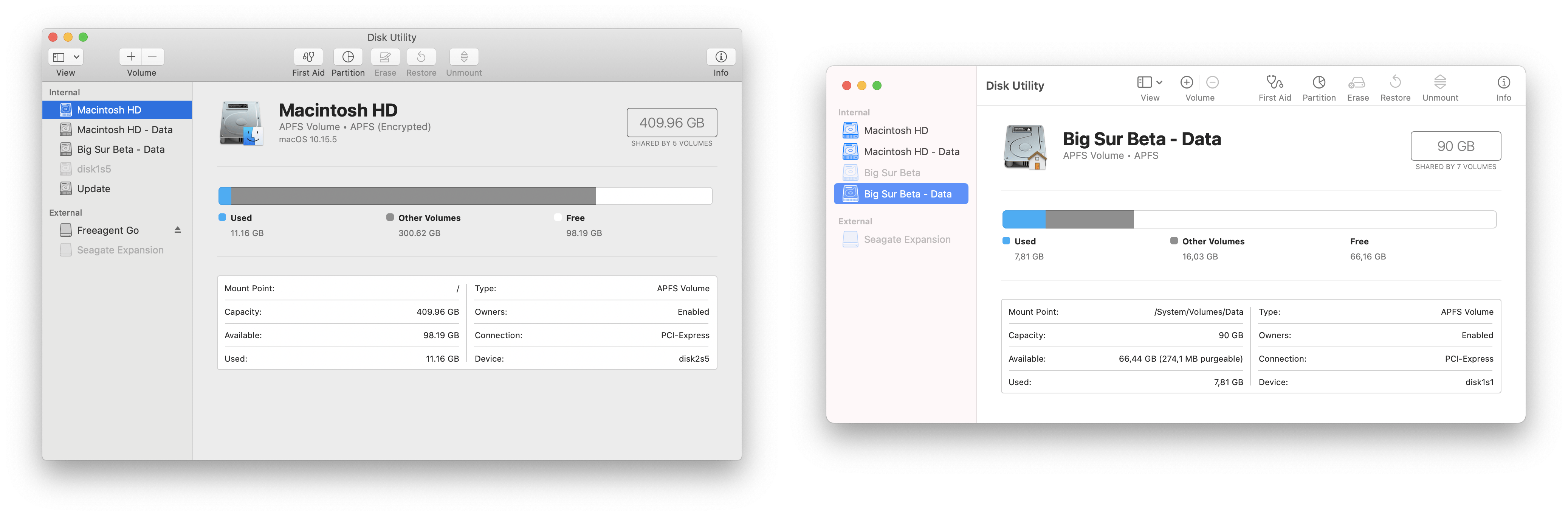This screenshot has width=1568, height=516.
Task: Click First Aid icon in left window
Action: (308, 57)
